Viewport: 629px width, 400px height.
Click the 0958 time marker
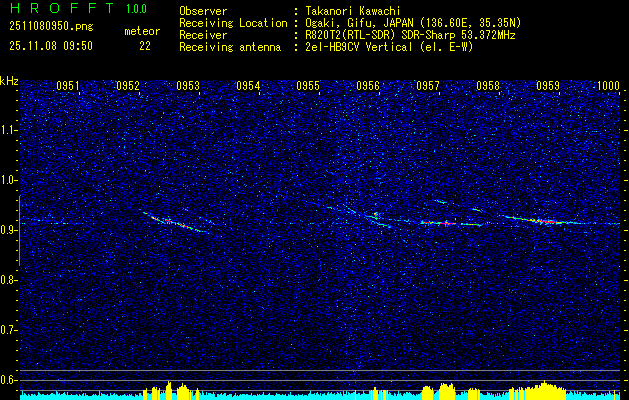pos(488,86)
